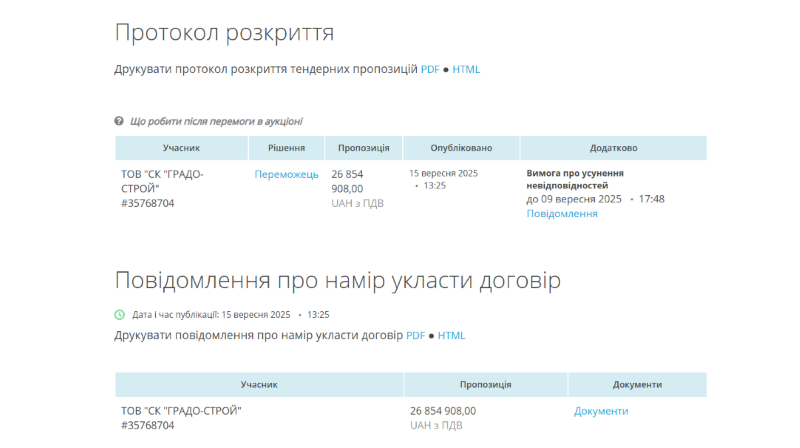800x448 pixels.
Task: Click the Опубліковано column header
Action: (461, 148)
